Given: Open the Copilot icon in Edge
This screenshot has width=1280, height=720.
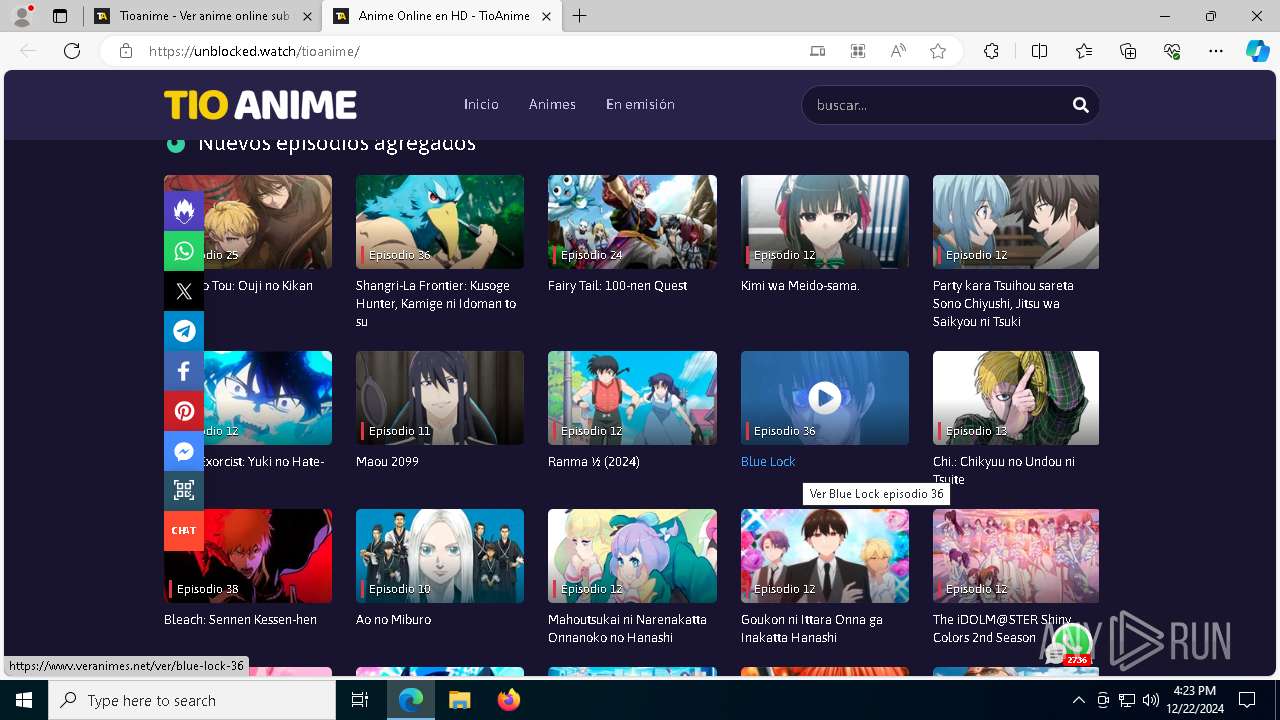Looking at the screenshot, I should click(1257, 51).
